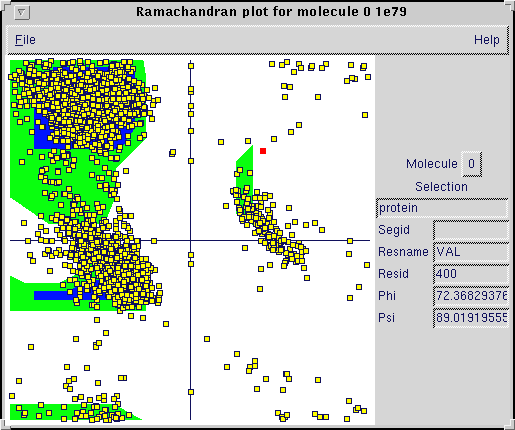515x430 pixels.
Task: Click the Phi value field
Action: tap(471, 296)
